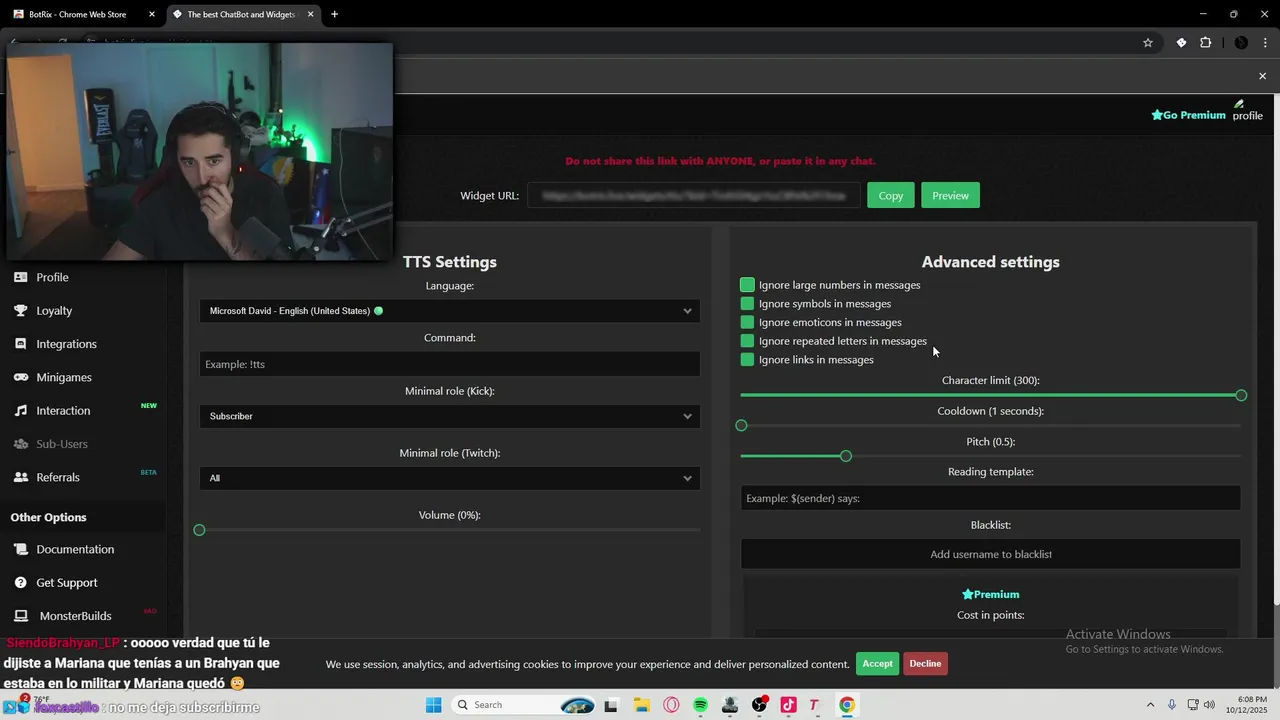This screenshot has height=720, width=1280.
Task: Open the Minimal role (Twitch) dropdown
Action: (x=449, y=478)
